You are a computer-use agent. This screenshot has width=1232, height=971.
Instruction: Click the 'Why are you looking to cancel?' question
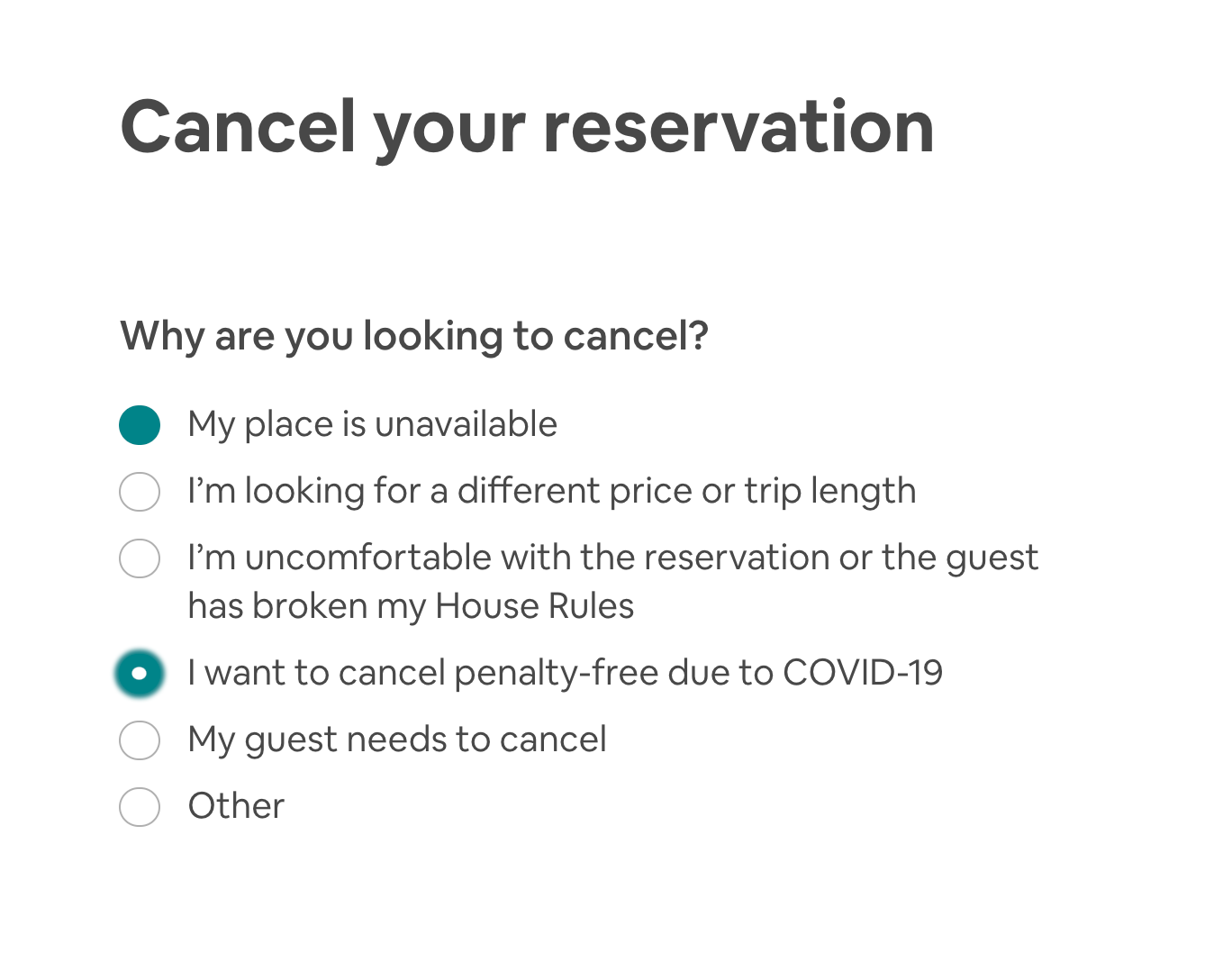pyautogui.click(x=414, y=337)
